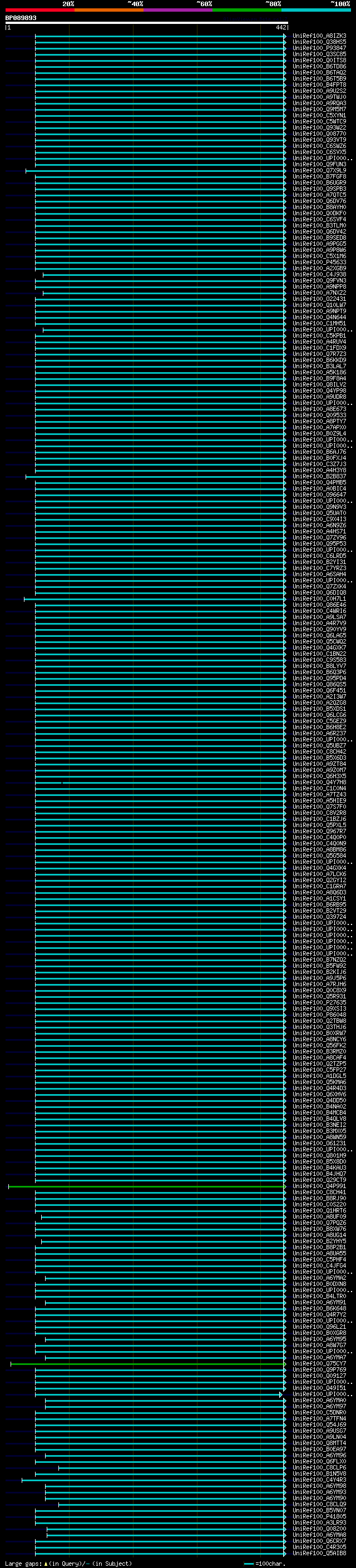
Task: Open hit UniRef100_A8IZK3
Action: click(319, 36)
